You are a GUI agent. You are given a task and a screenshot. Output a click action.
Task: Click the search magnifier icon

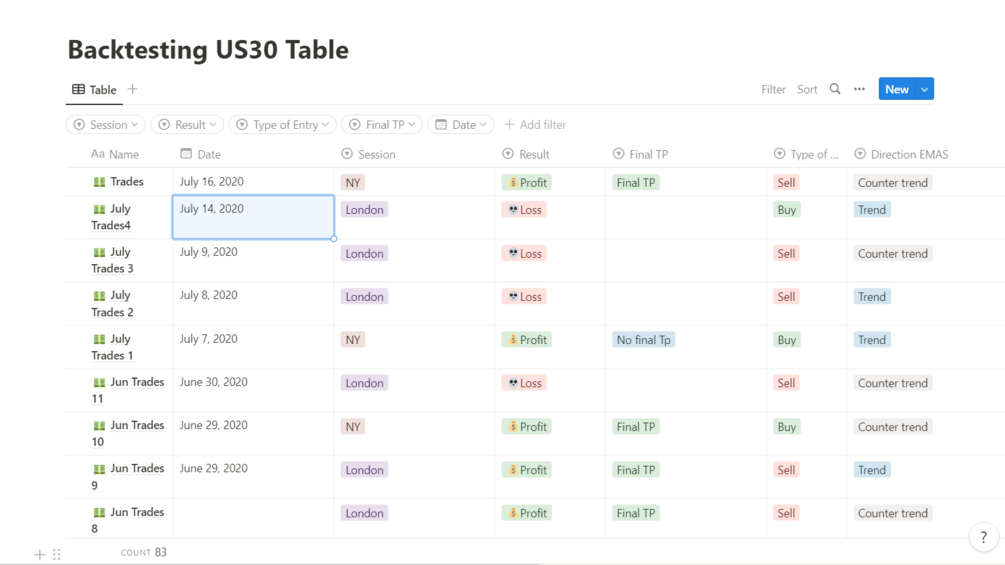tap(835, 89)
